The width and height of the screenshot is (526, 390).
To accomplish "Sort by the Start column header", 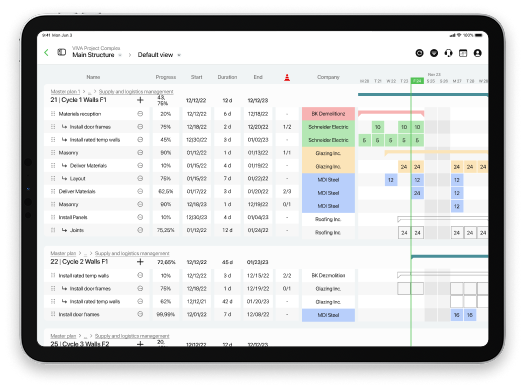I will [x=197, y=77].
